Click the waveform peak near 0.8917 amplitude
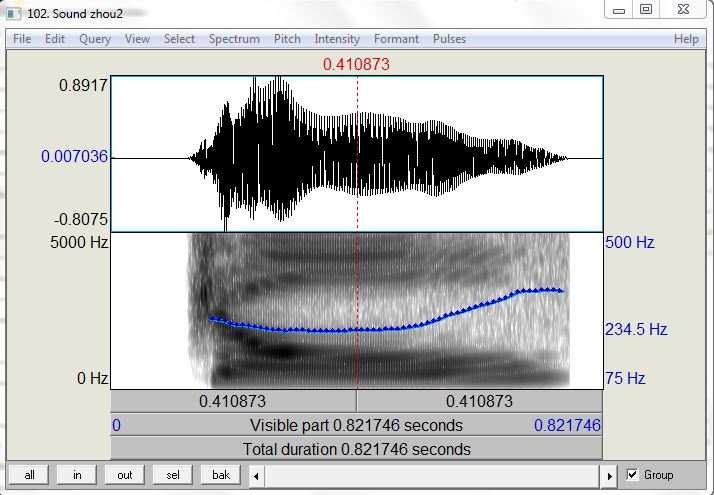Viewport: 714px width, 495px height. coord(278,80)
